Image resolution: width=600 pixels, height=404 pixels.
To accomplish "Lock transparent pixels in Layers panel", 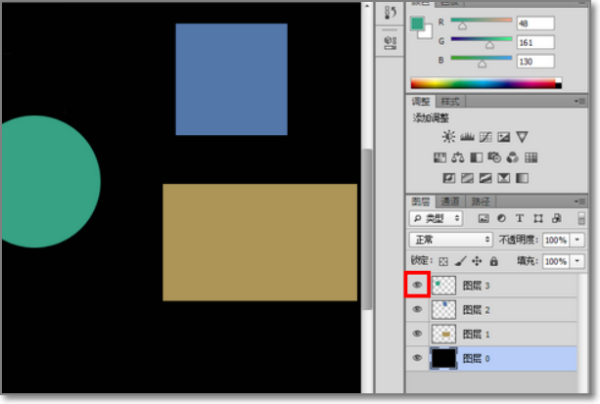I will tap(443, 261).
